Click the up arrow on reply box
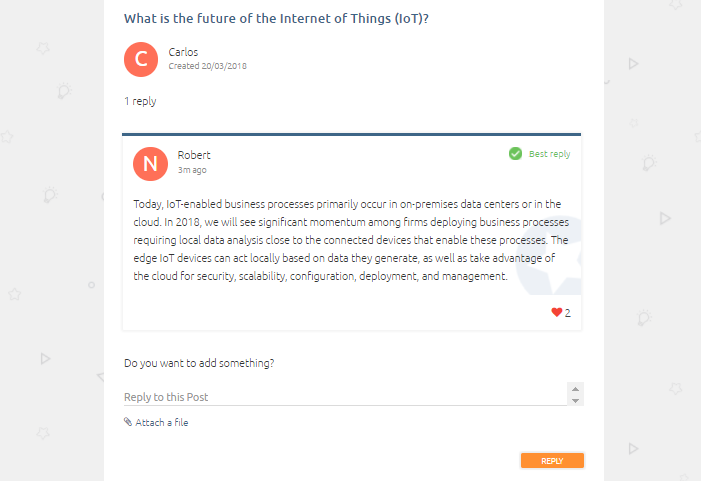701x481 pixels. point(575,389)
